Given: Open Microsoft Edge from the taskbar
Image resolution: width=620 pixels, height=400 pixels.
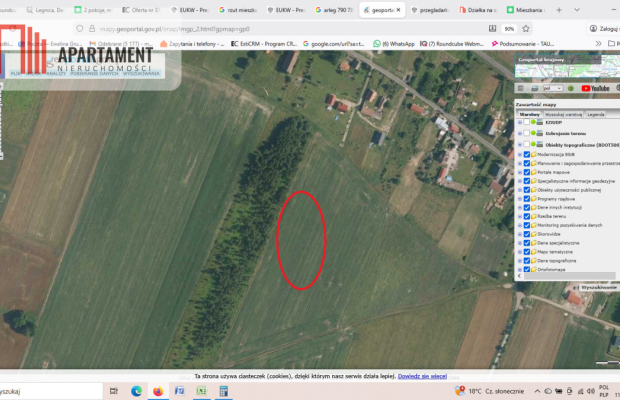Looking at the screenshot, I should pos(136,391).
